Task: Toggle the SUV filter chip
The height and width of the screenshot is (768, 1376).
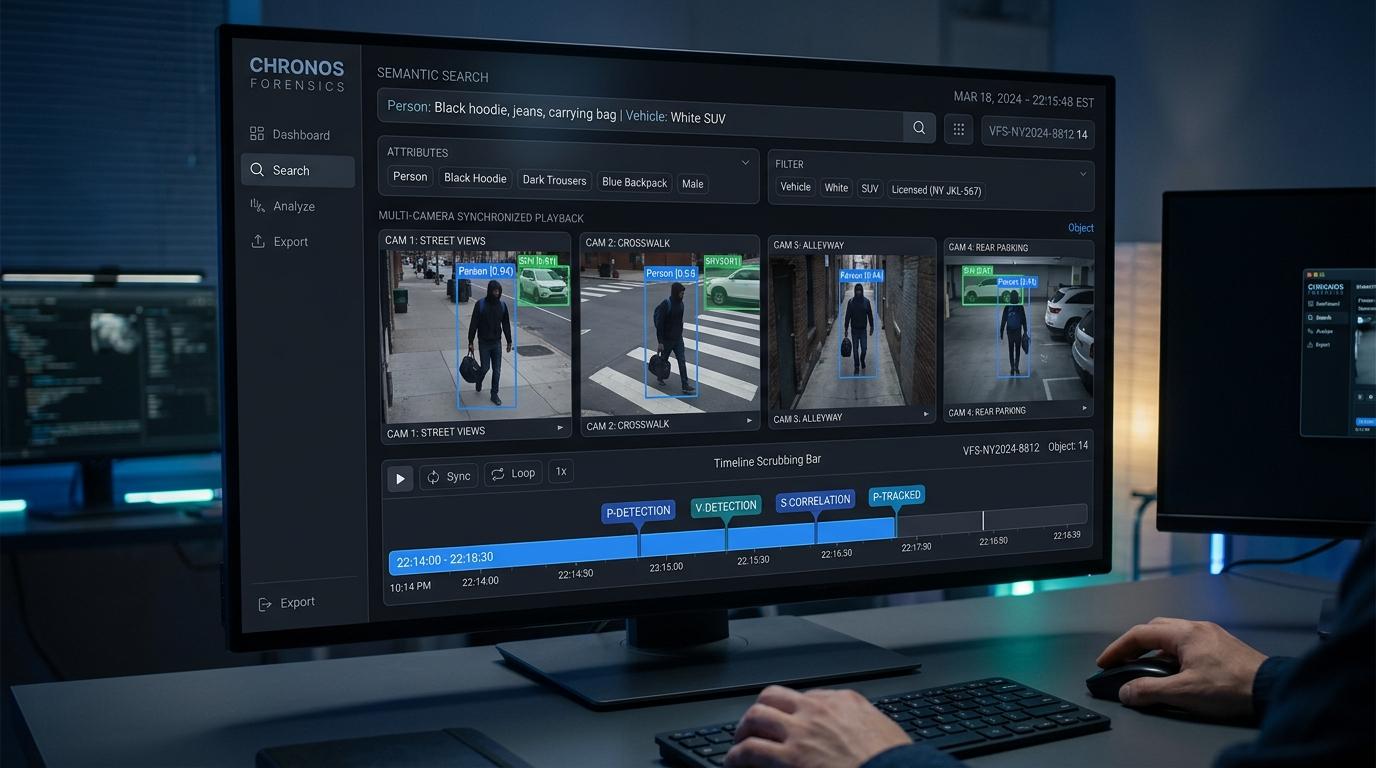Action: pos(870,189)
